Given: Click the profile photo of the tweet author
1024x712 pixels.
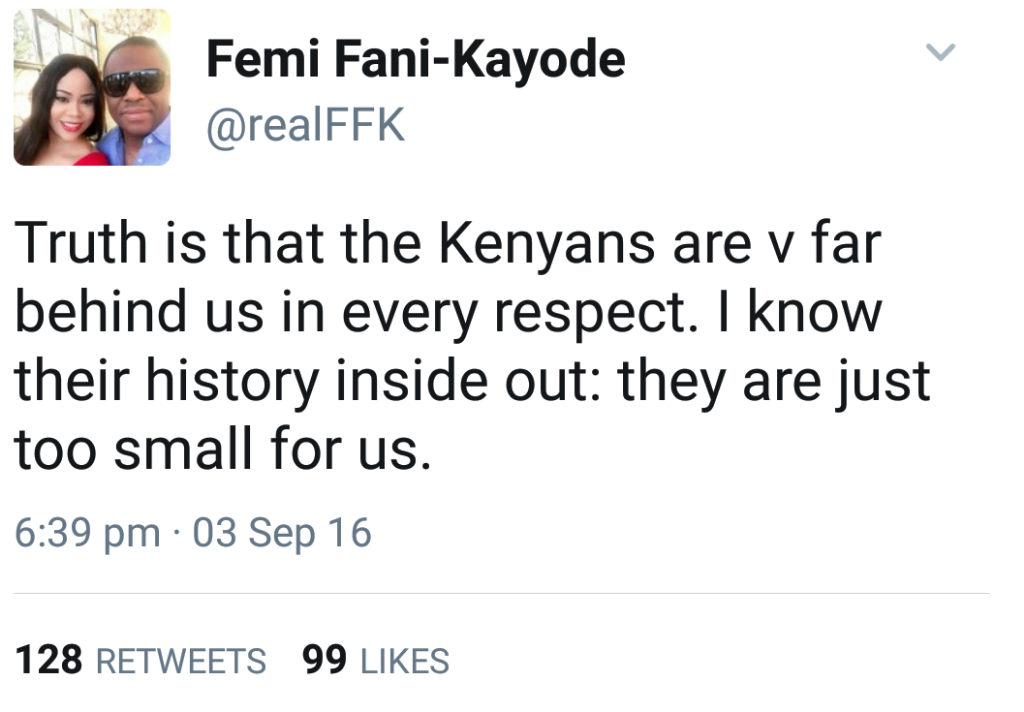Looking at the screenshot, I should [92, 88].
